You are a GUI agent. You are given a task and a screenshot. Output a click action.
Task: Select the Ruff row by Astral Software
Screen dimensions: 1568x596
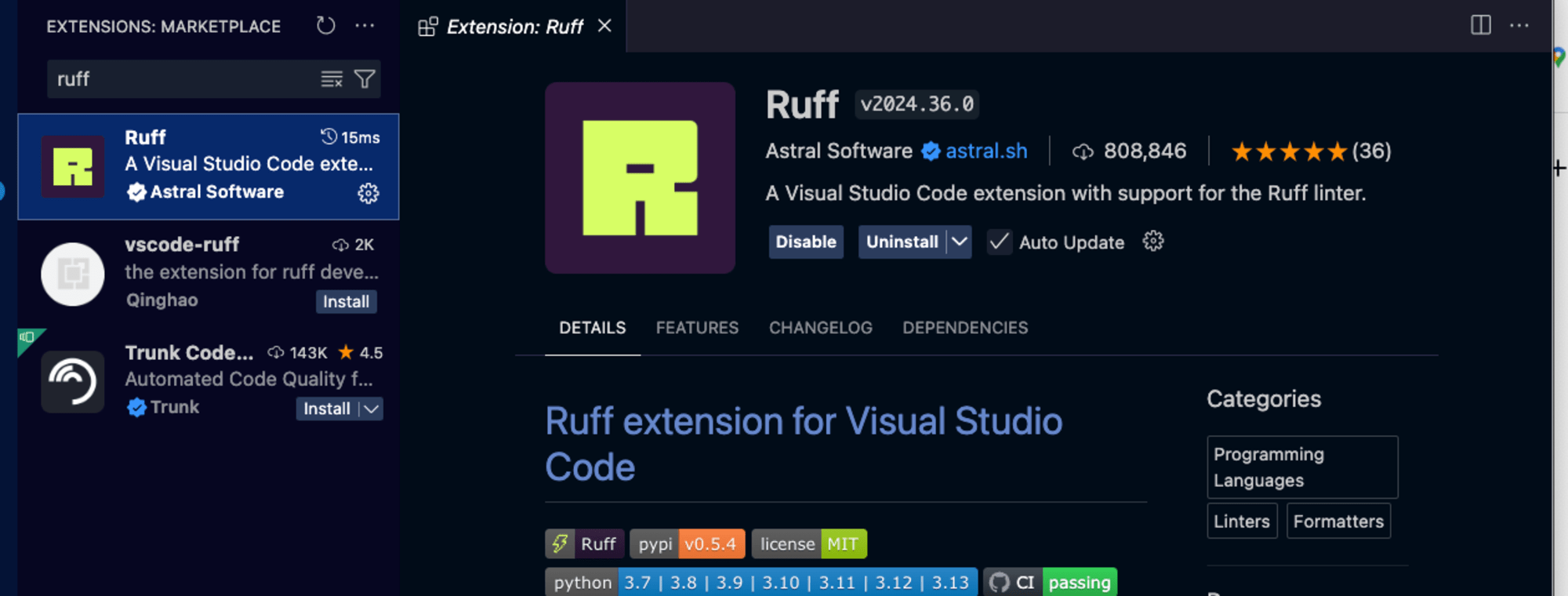[209, 166]
